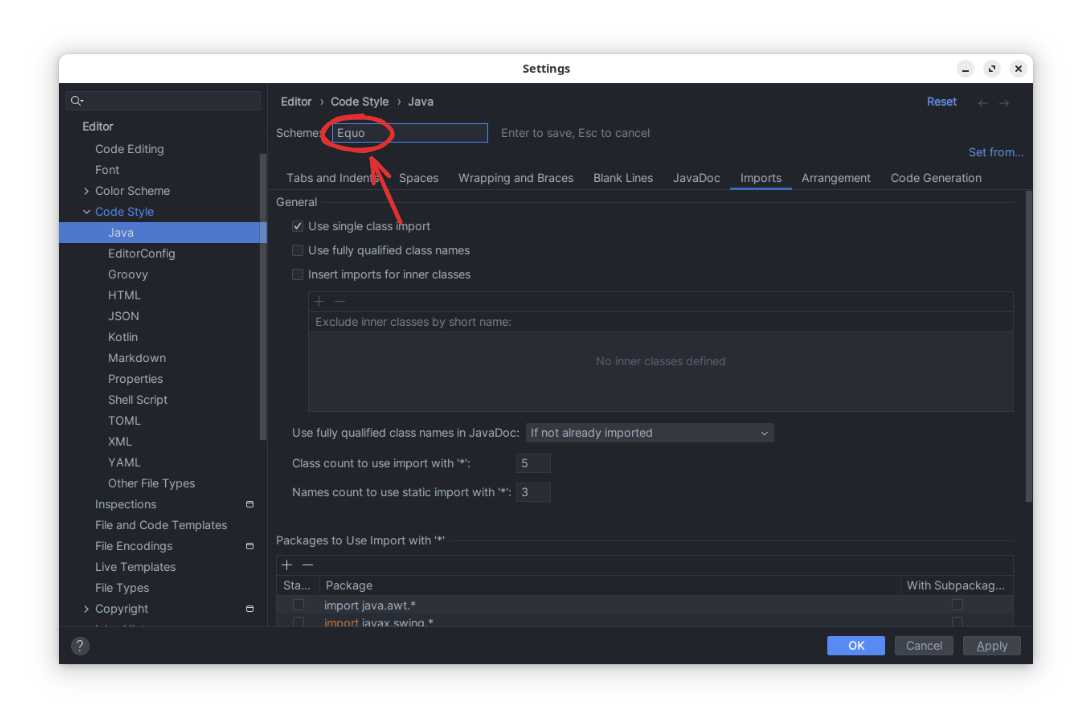Select TOML code style
Image resolution: width=1092 pixels, height=728 pixels.
[124, 421]
